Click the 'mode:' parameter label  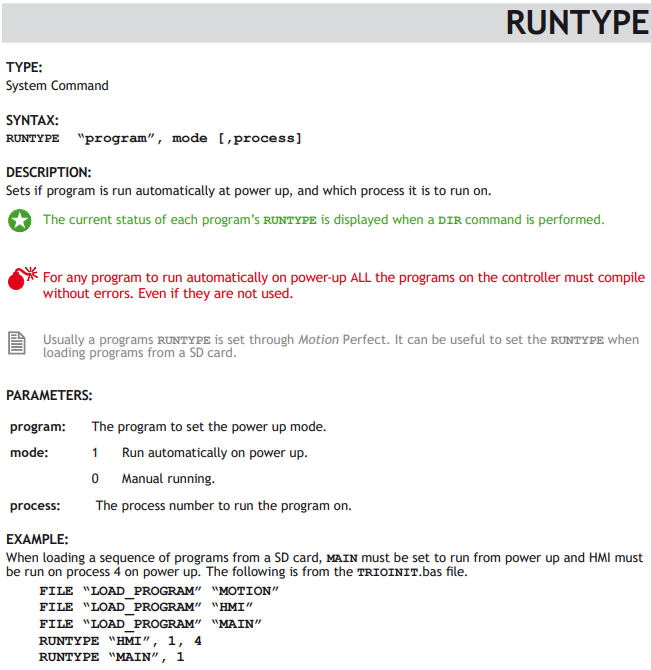coord(29,453)
